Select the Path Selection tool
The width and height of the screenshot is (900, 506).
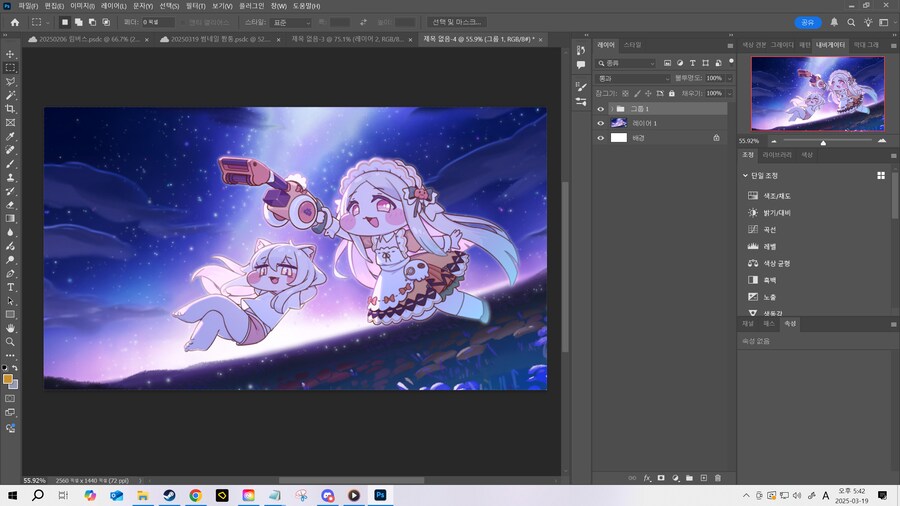(x=10, y=301)
